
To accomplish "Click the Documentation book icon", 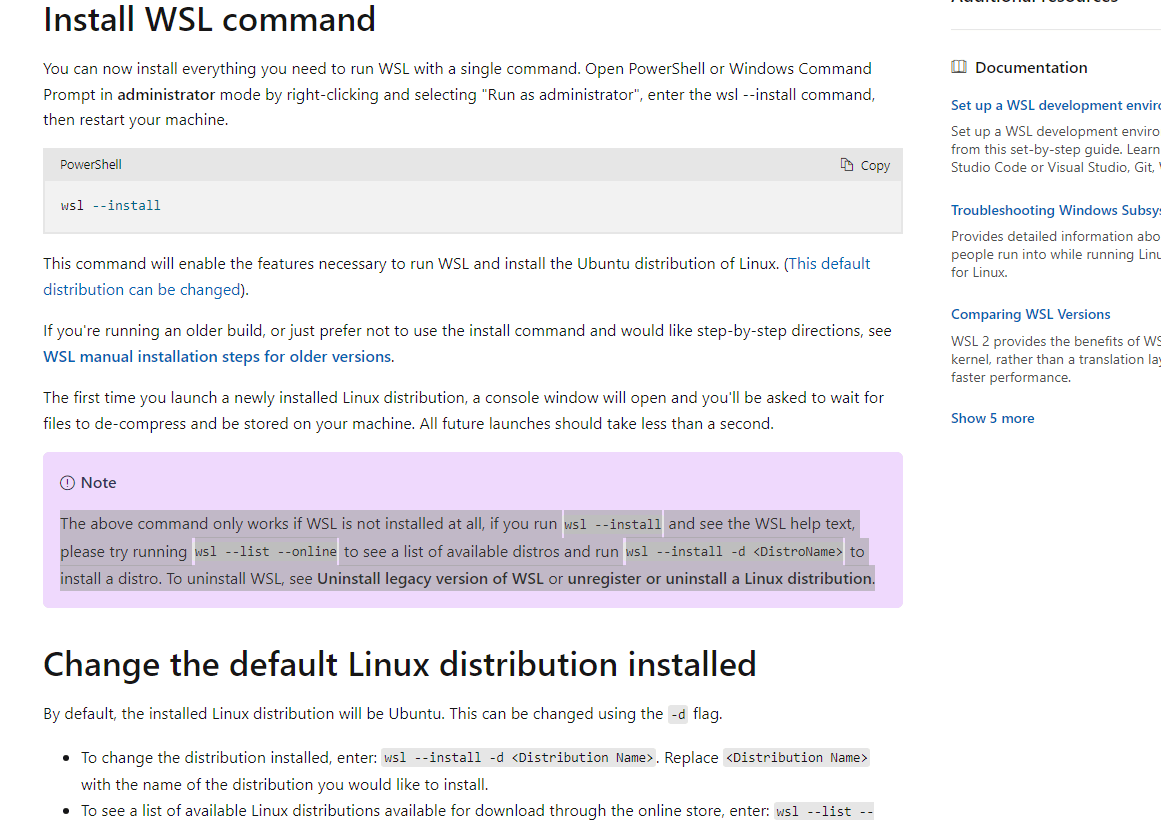I will click(959, 66).
